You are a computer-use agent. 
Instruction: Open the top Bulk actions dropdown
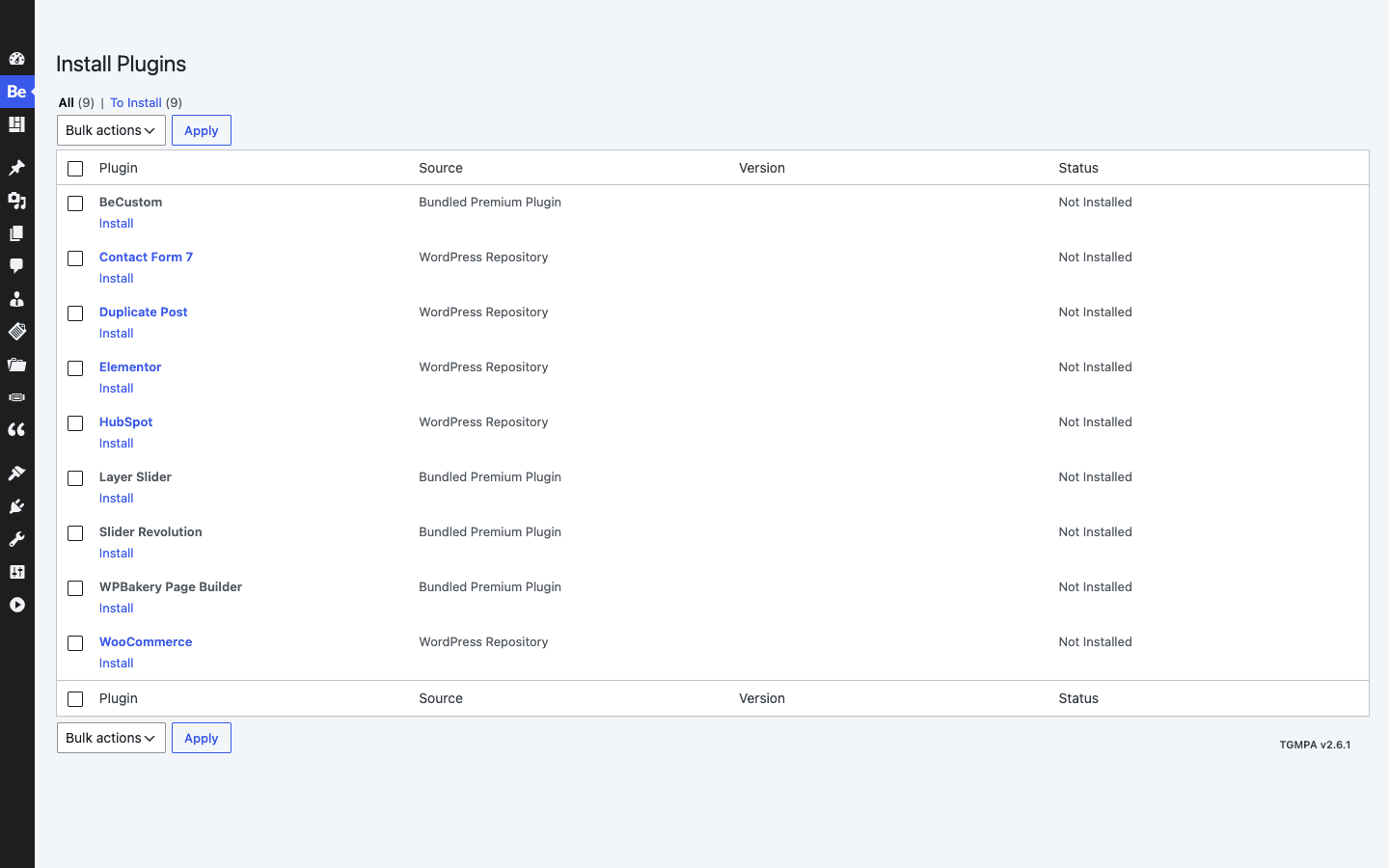pos(111,130)
